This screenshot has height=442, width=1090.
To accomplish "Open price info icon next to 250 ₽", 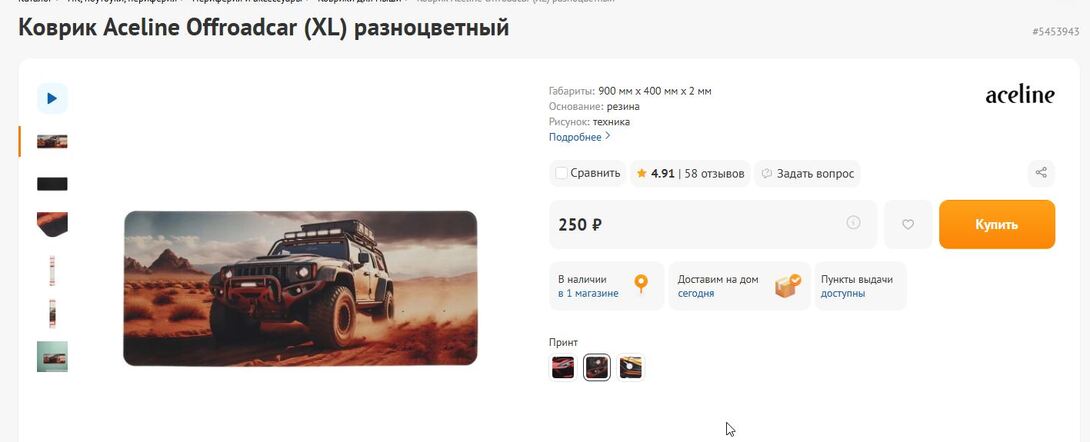I will (x=853, y=223).
